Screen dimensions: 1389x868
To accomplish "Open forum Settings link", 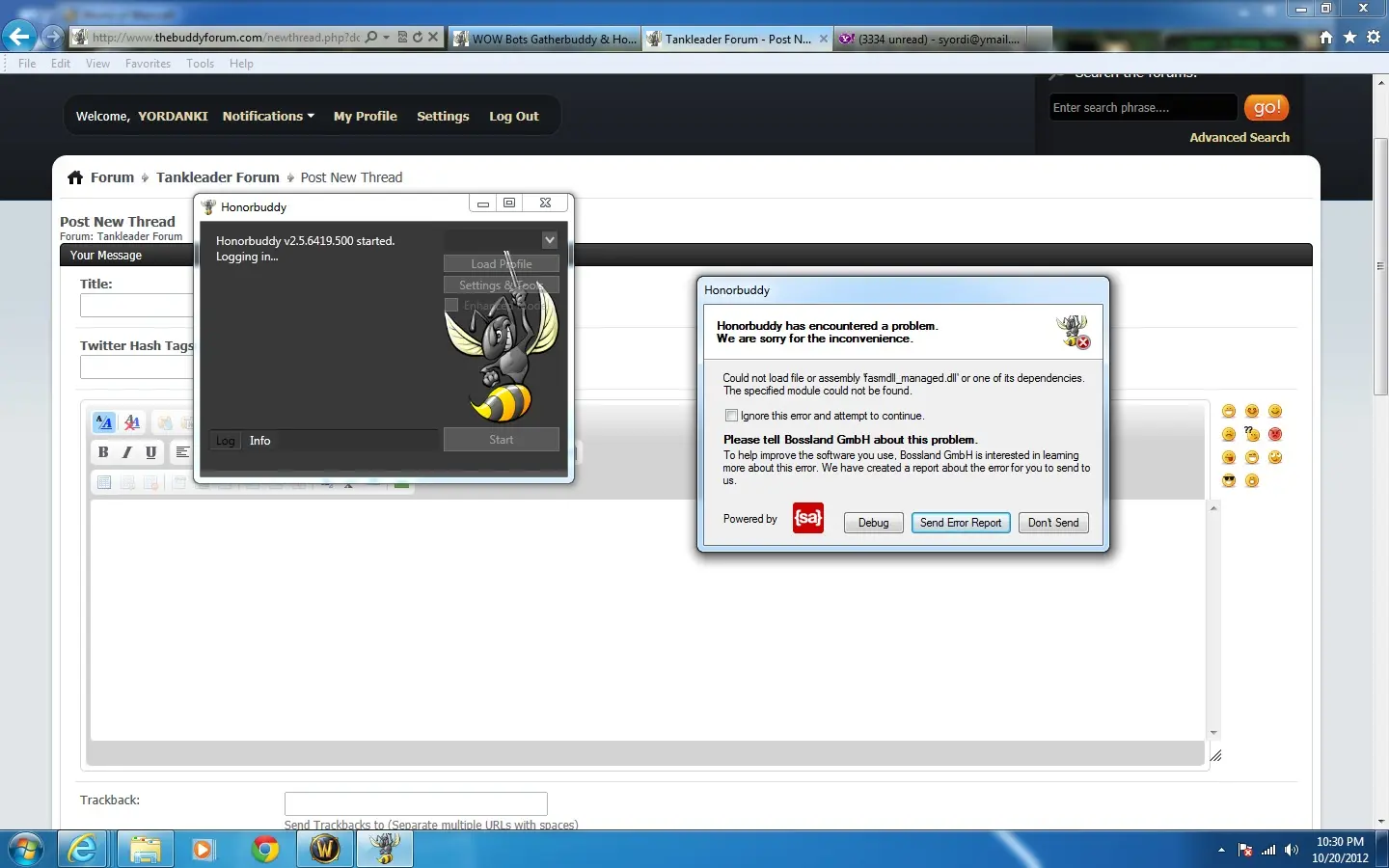I will pyautogui.click(x=443, y=116).
